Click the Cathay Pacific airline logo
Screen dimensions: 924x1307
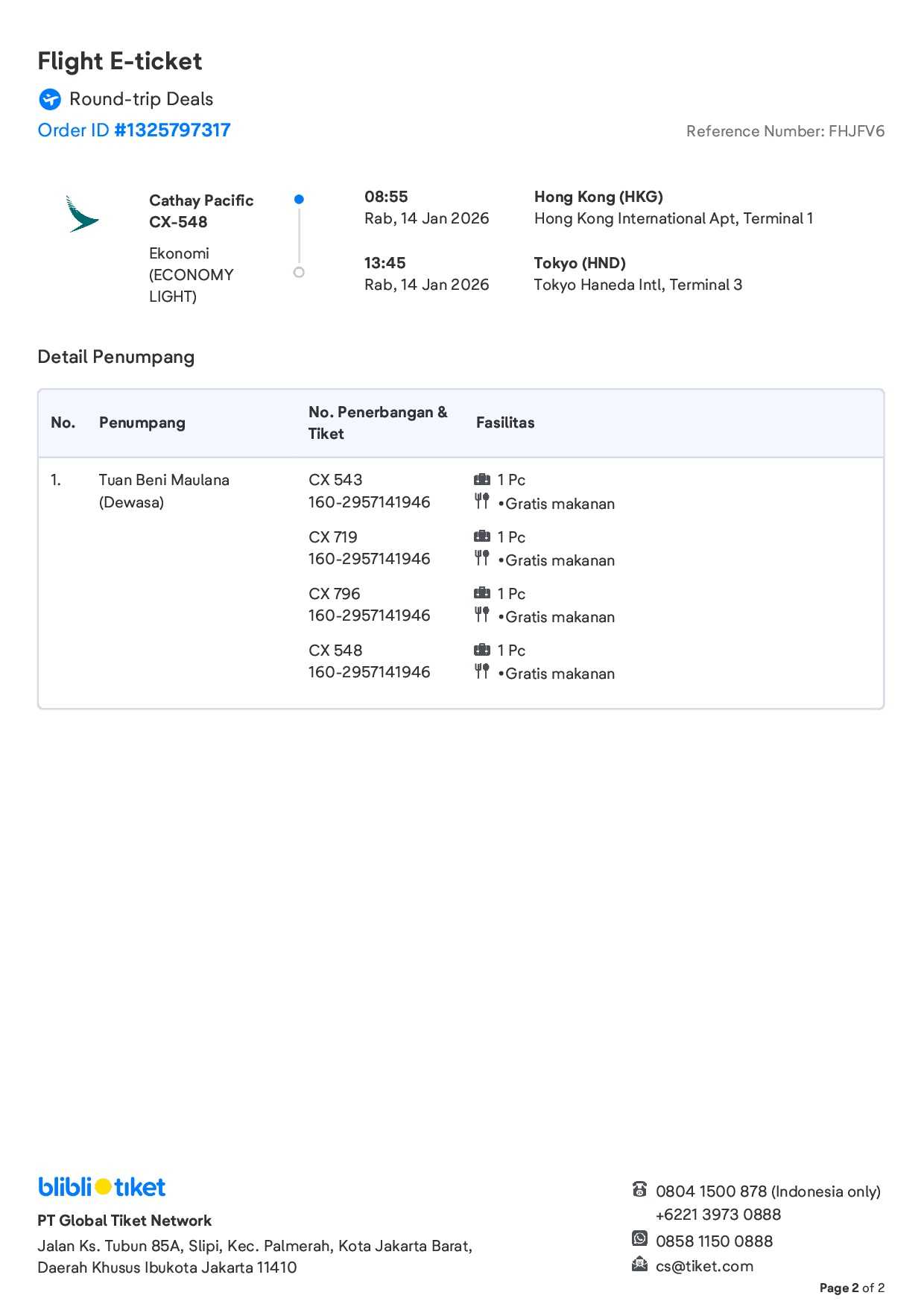82,214
